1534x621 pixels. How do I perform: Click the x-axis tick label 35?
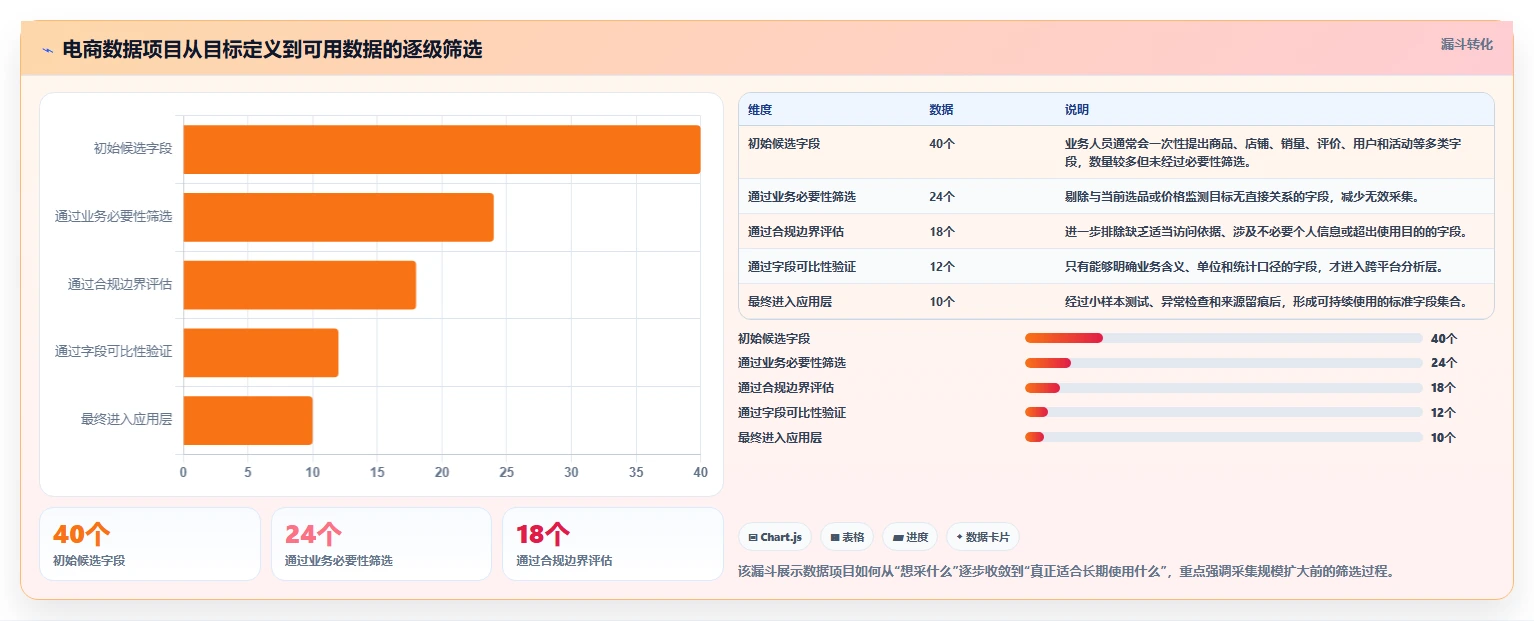(636, 472)
